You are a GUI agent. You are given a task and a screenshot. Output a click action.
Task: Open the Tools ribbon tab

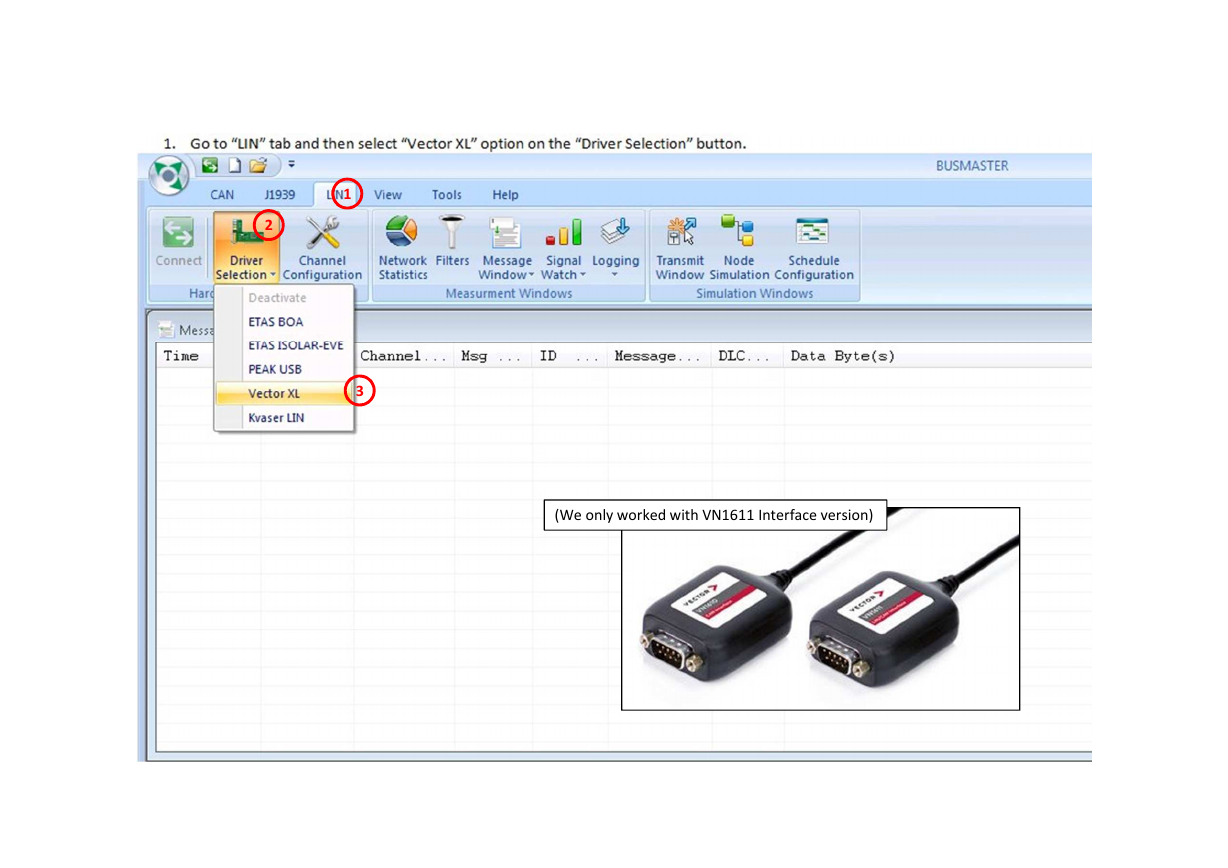[447, 195]
